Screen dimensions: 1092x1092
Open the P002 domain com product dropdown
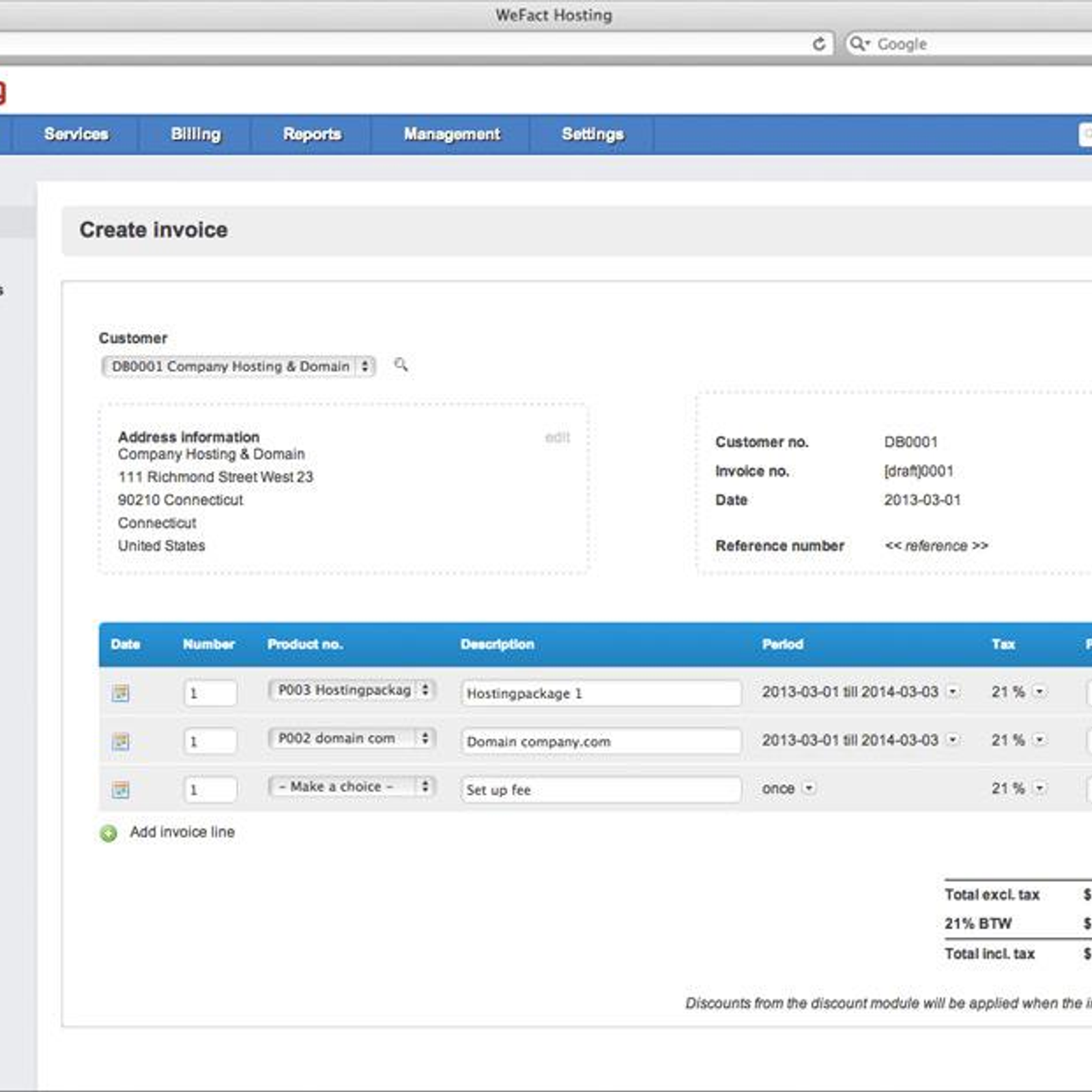[351, 738]
